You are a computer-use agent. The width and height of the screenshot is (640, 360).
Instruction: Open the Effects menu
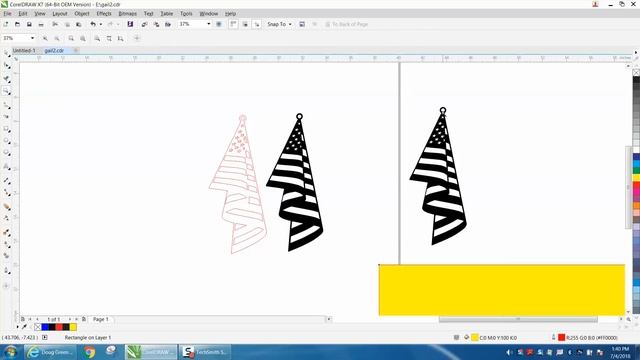click(104, 13)
